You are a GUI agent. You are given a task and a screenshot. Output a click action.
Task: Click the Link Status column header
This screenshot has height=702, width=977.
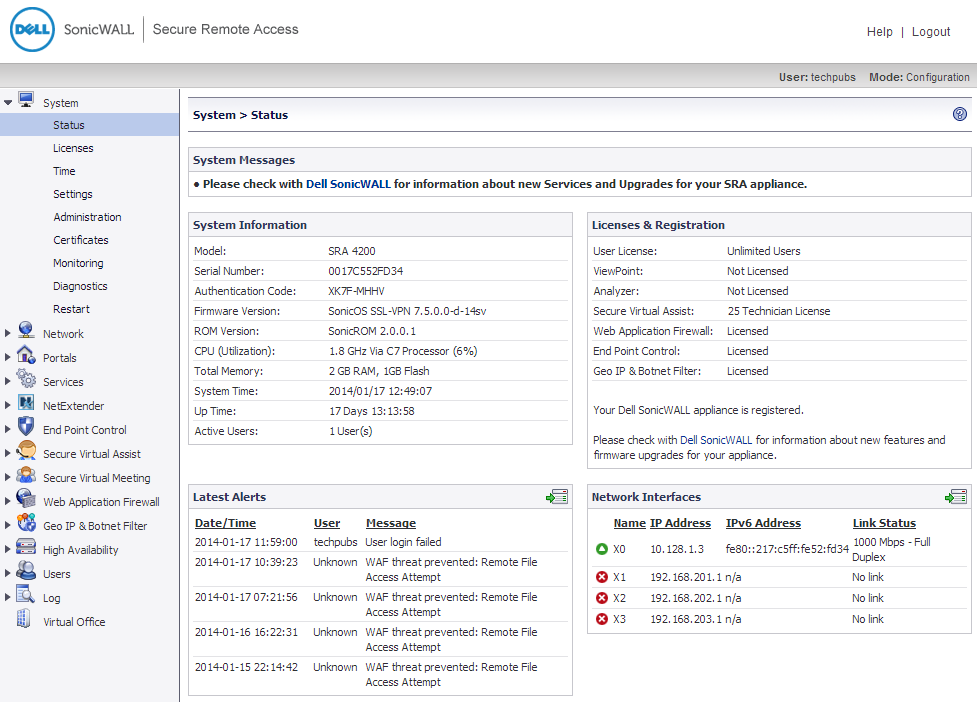pyautogui.click(x=884, y=523)
